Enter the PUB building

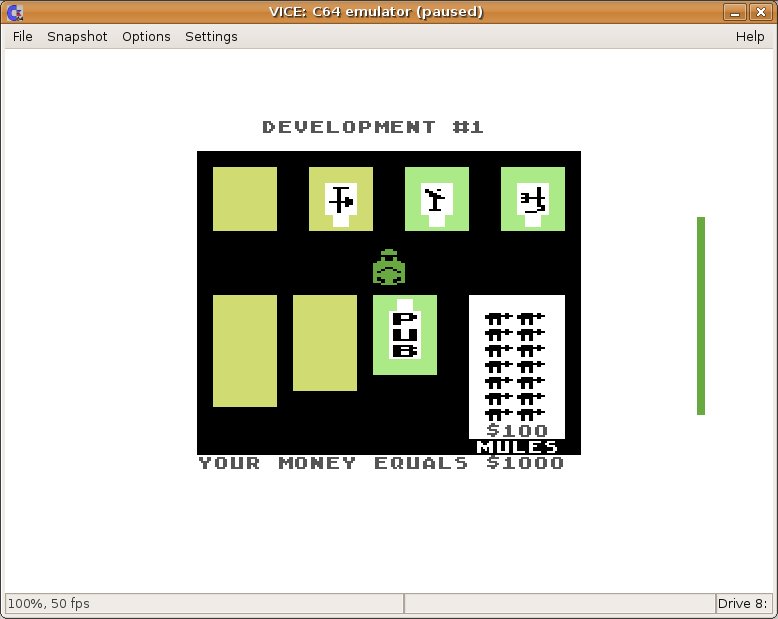click(x=405, y=335)
